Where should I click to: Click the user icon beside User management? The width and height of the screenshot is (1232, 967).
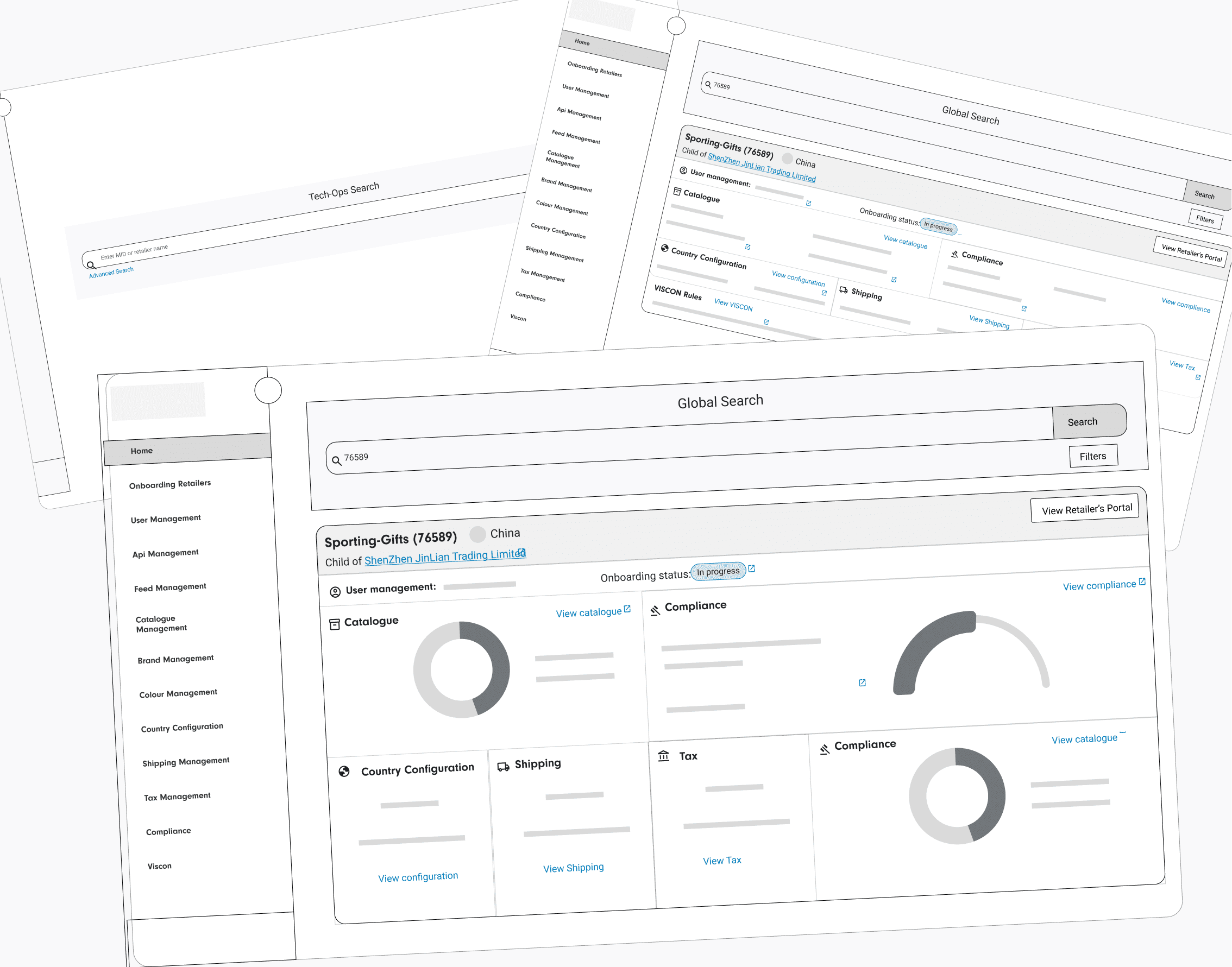pos(335,592)
